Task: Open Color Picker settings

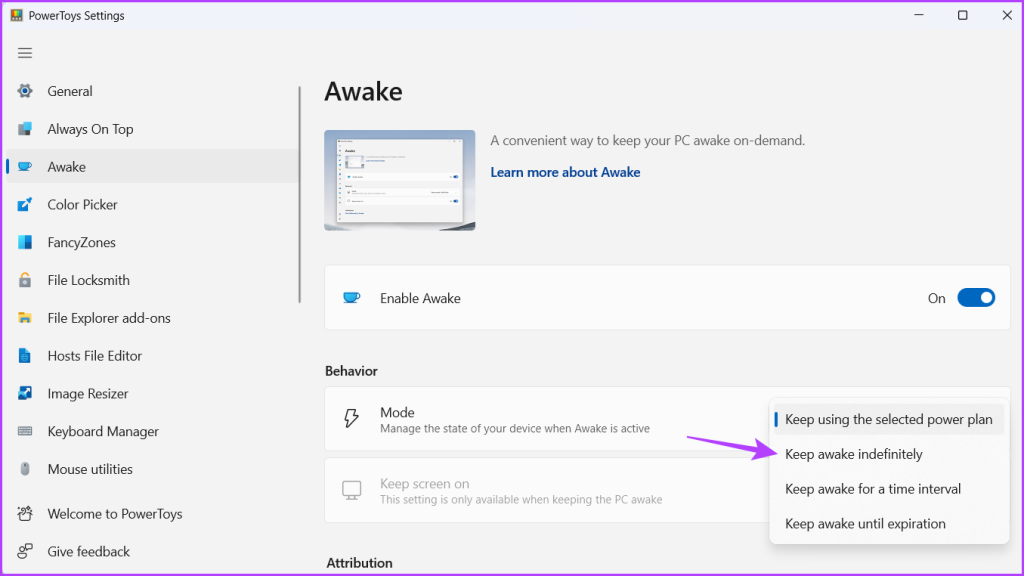Action: point(152,204)
